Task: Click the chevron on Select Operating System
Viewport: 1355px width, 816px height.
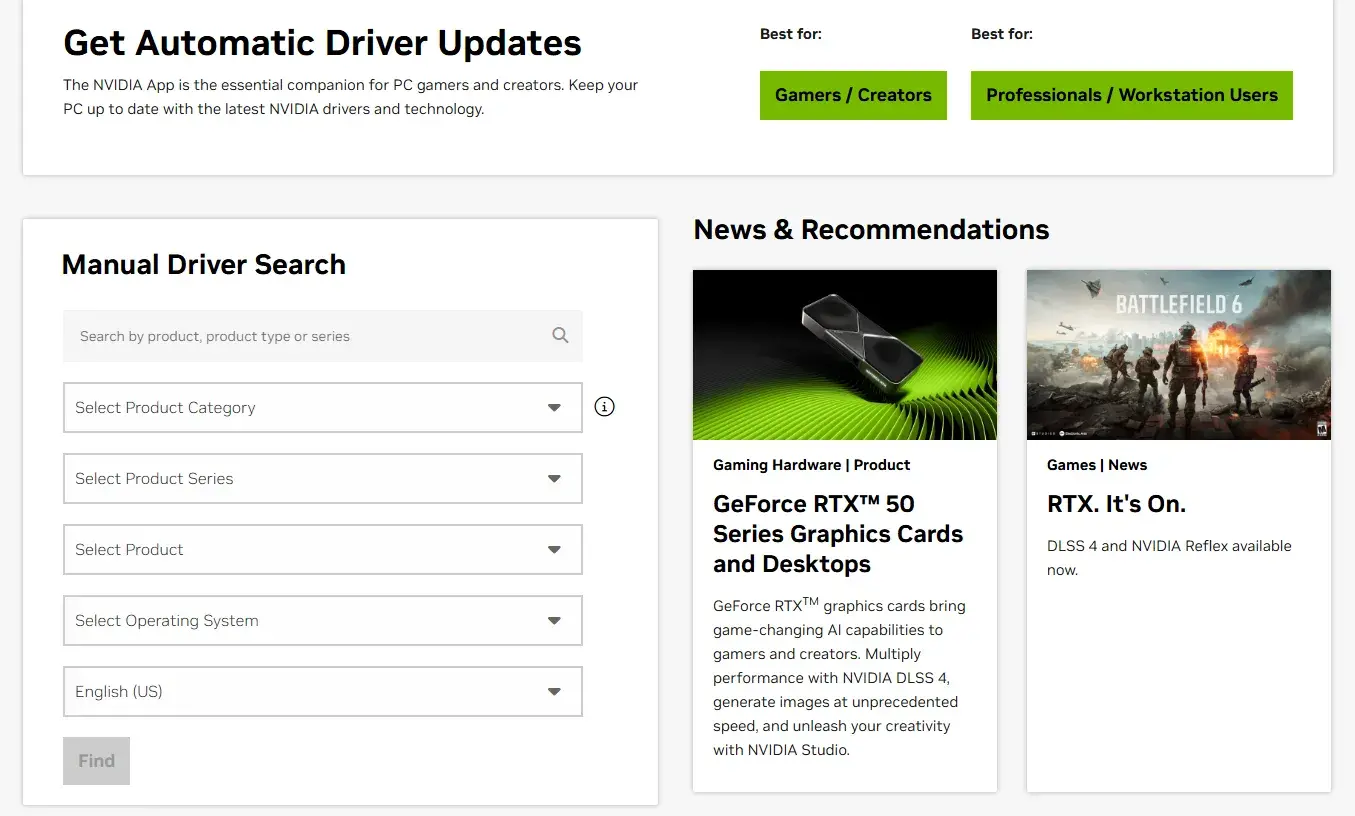Action: pos(554,620)
